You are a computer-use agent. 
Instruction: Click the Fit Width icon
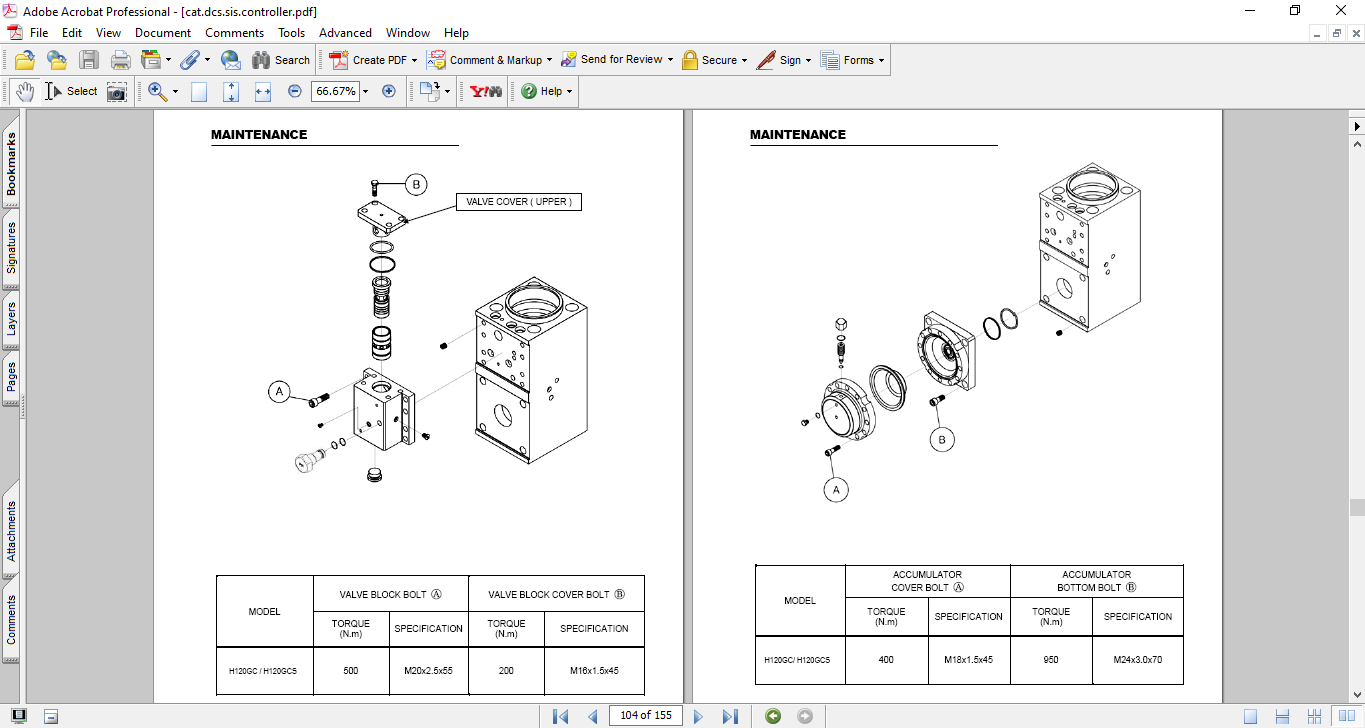coord(263,91)
